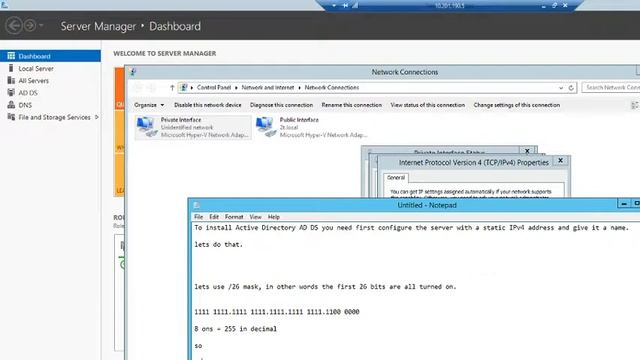
Task: Change settings of this connection
Action: pos(517,105)
